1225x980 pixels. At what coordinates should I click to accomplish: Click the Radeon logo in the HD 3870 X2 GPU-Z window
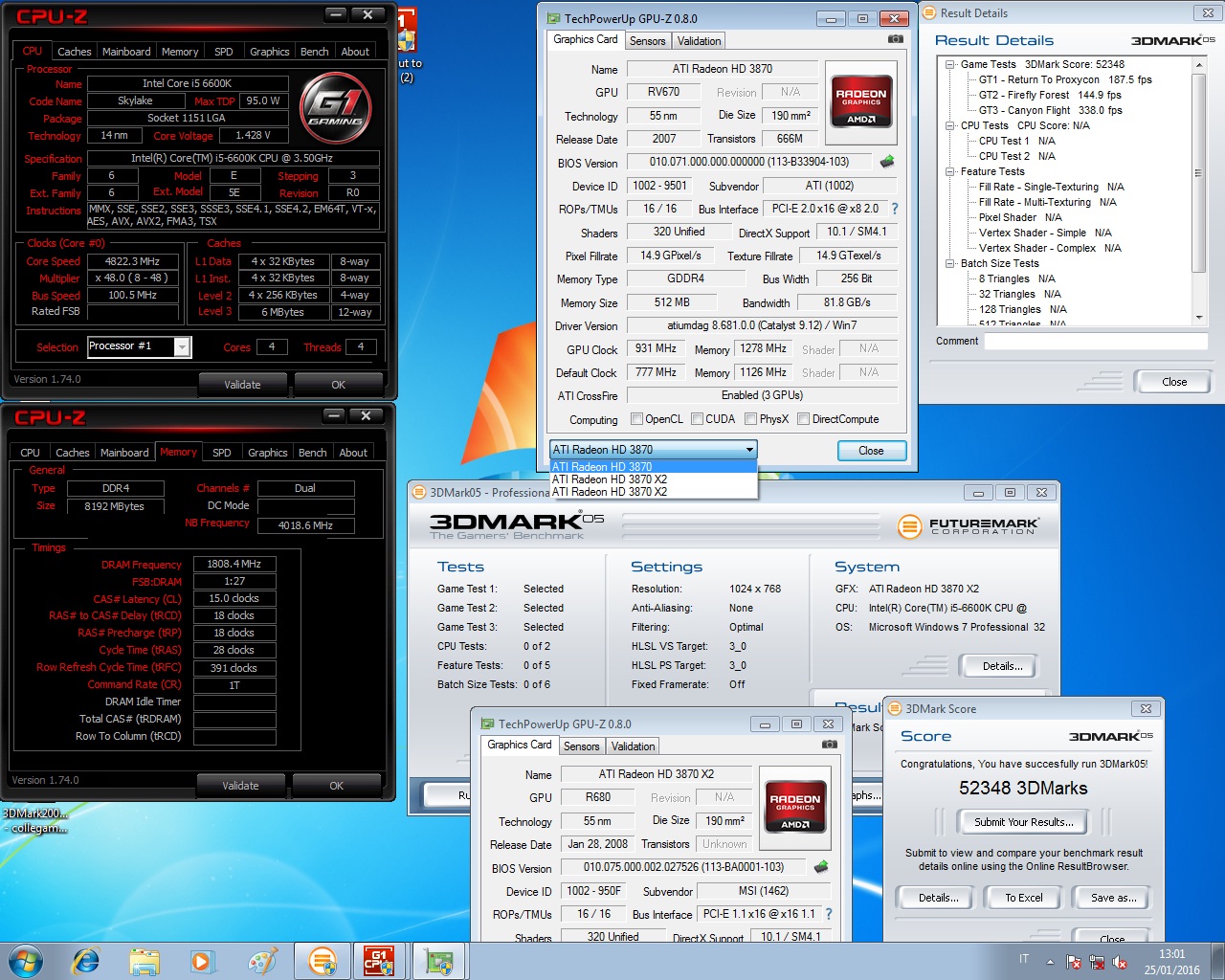pyautogui.click(x=795, y=809)
